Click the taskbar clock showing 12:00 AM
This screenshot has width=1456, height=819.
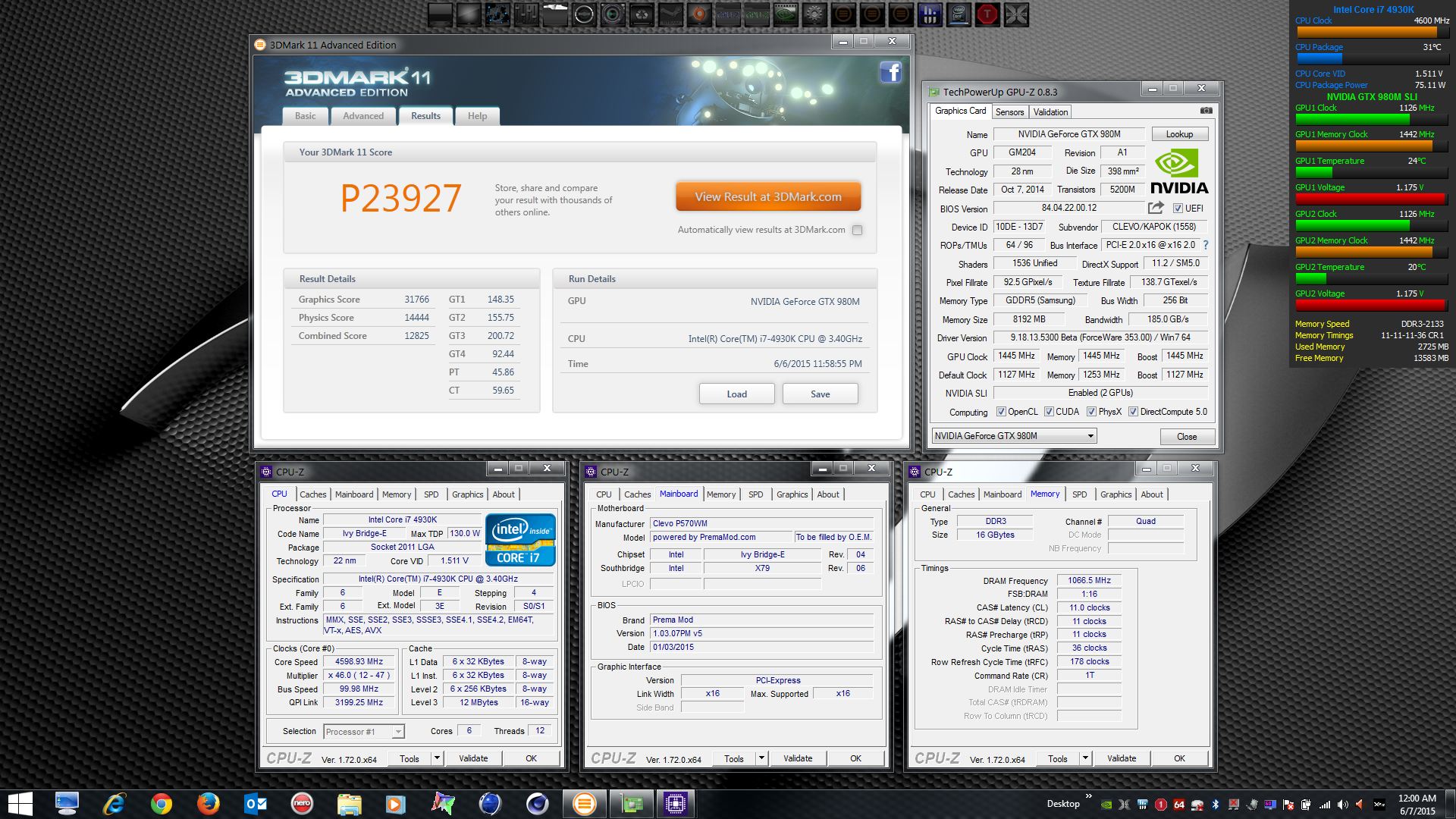tap(1417, 805)
